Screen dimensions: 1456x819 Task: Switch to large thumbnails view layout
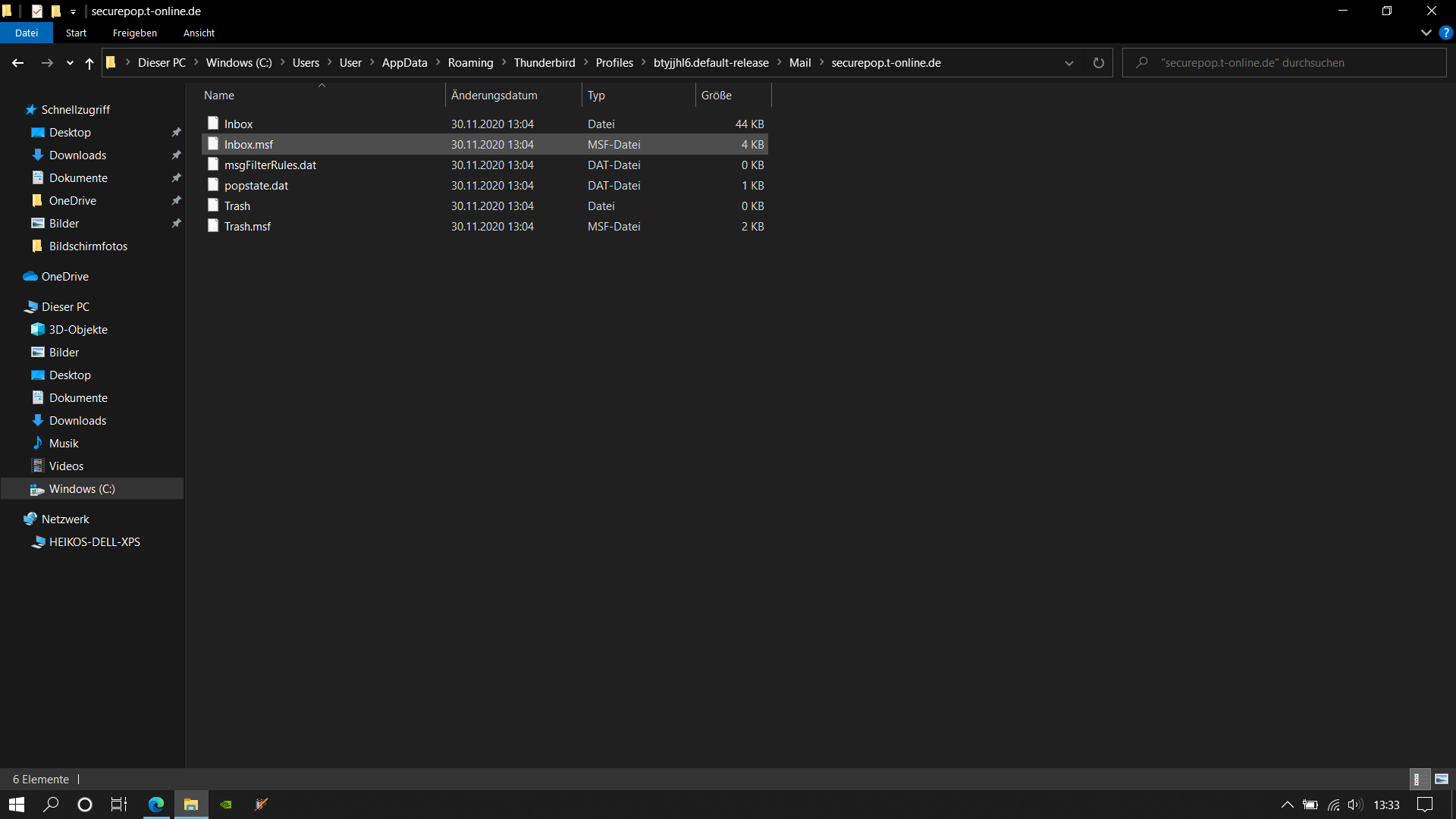pyautogui.click(x=1442, y=779)
